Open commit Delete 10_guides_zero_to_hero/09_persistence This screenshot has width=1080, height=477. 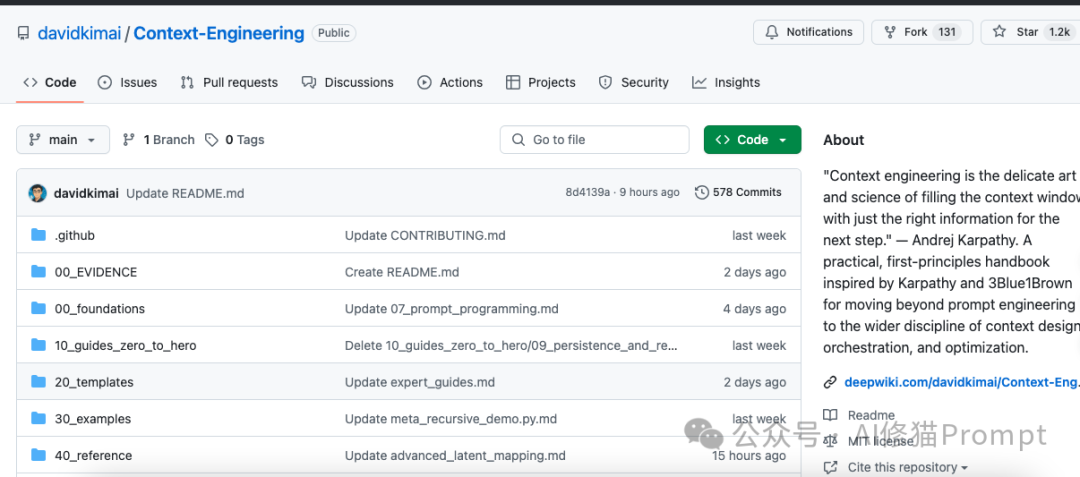click(511, 346)
